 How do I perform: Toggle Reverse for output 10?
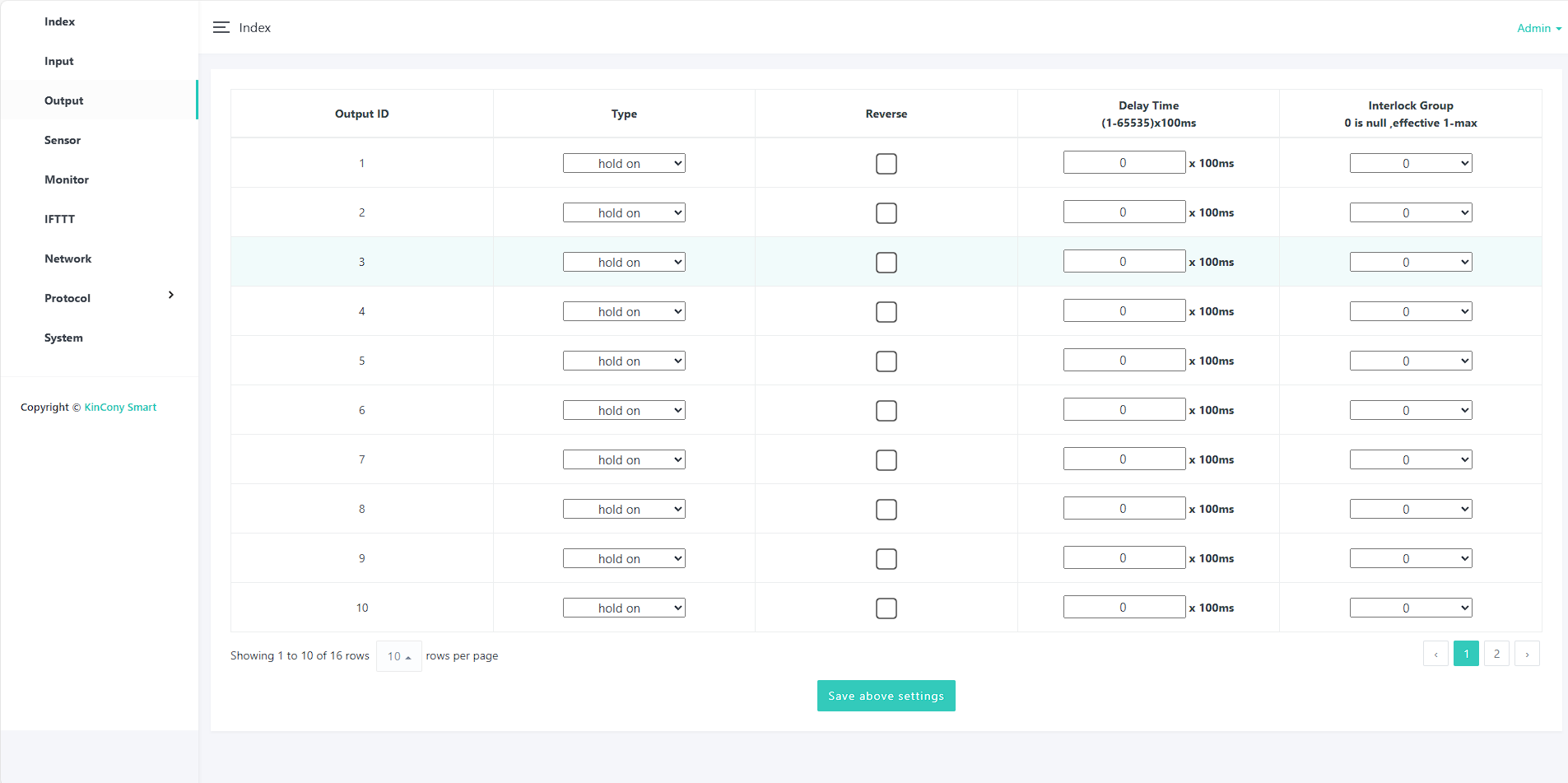886,608
